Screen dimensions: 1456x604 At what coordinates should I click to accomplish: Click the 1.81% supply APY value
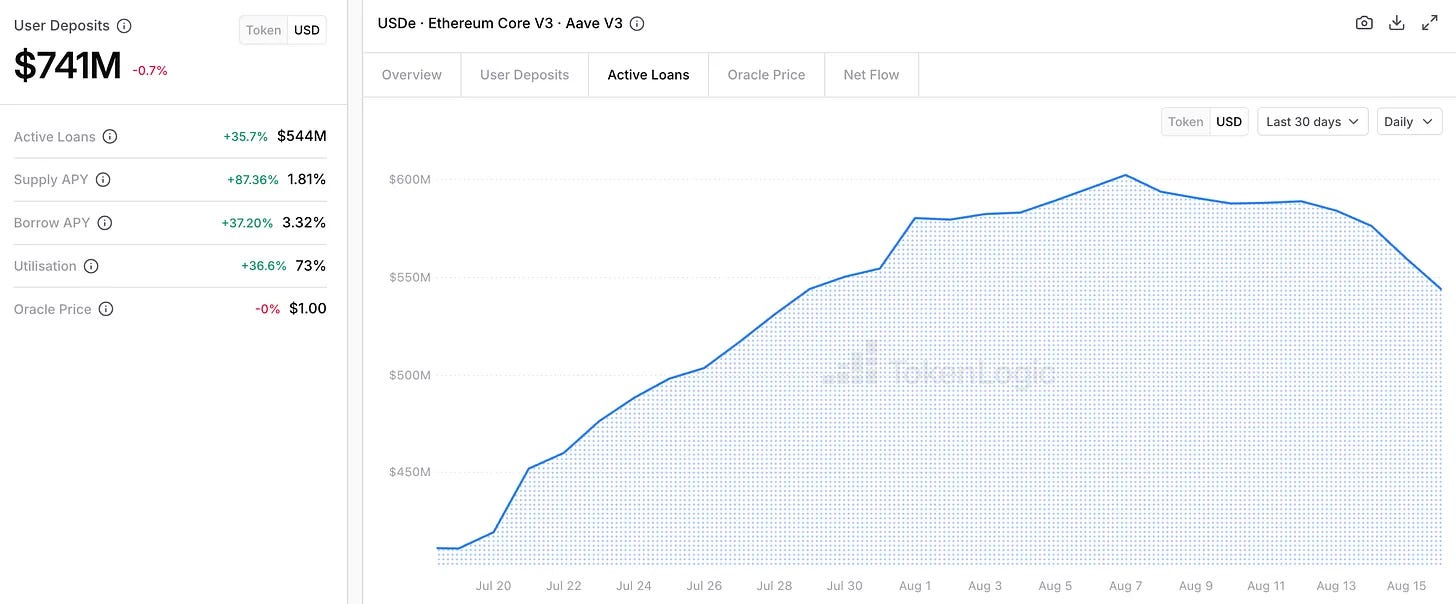(x=307, y=180)
